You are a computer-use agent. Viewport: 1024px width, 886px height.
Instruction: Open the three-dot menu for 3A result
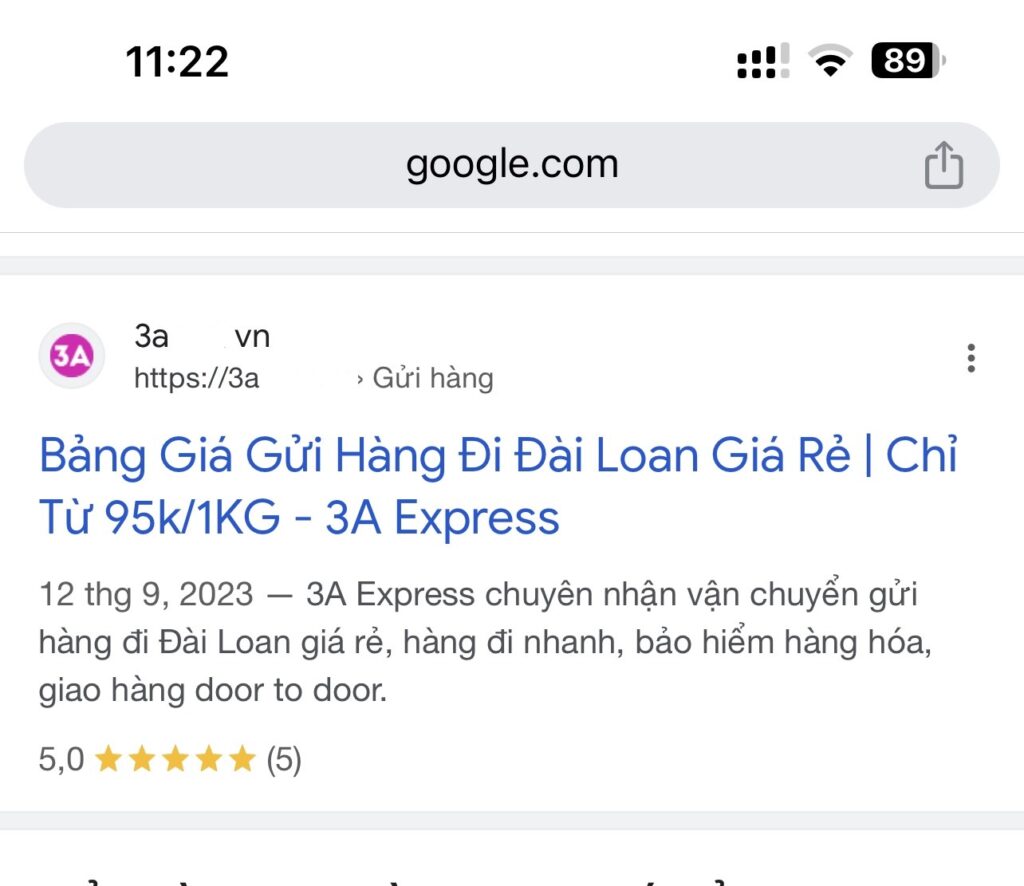[971, 358]
